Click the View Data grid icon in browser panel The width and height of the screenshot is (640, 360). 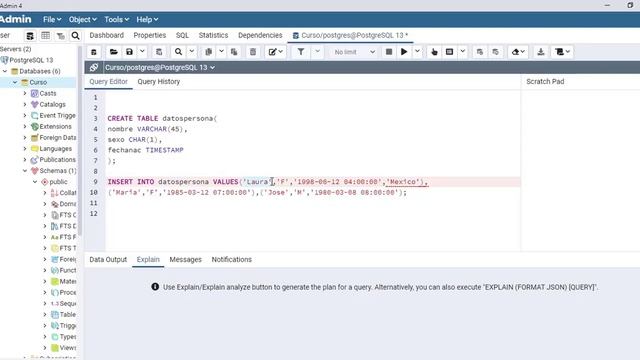click(x=45, y=36)
